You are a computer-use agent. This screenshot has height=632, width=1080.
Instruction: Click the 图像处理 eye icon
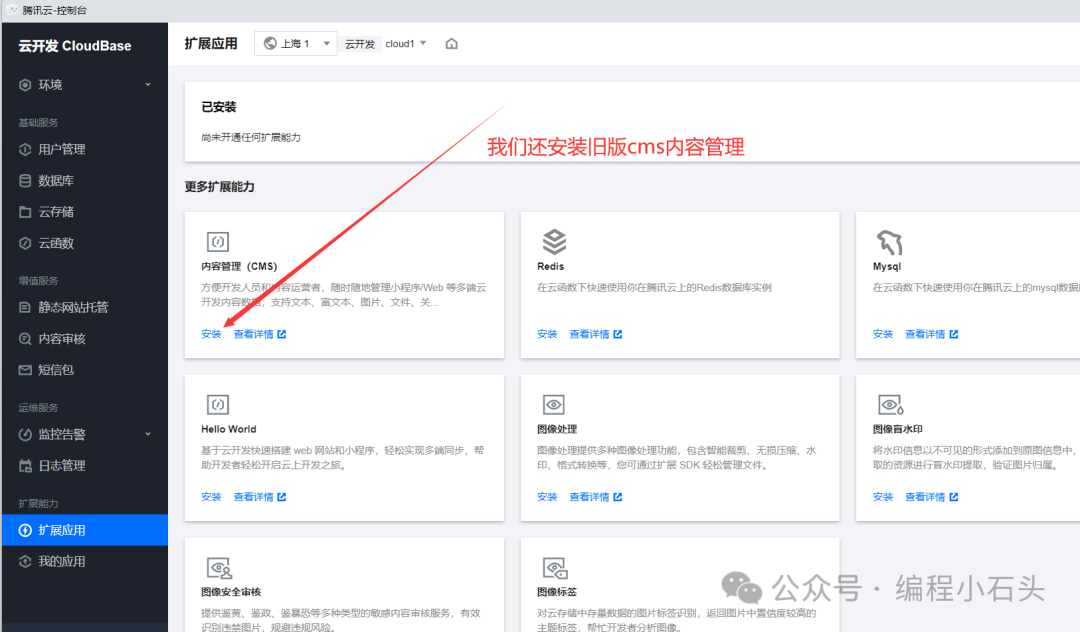554,404
